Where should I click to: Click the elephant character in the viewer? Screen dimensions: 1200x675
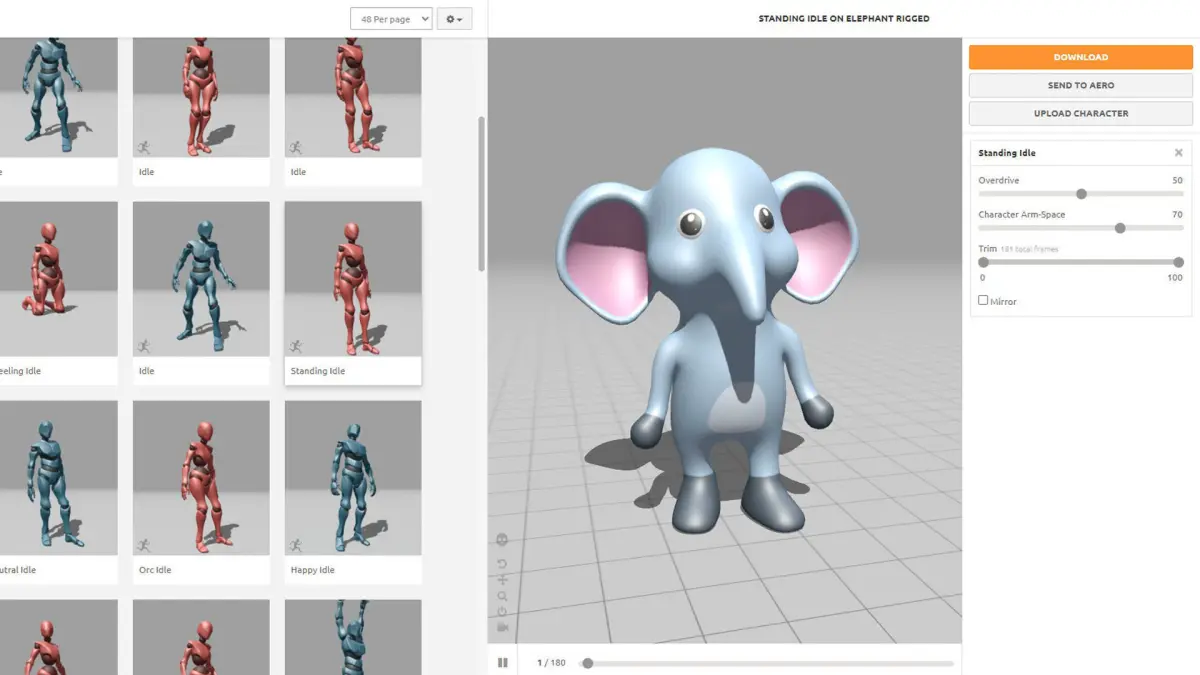709,340
